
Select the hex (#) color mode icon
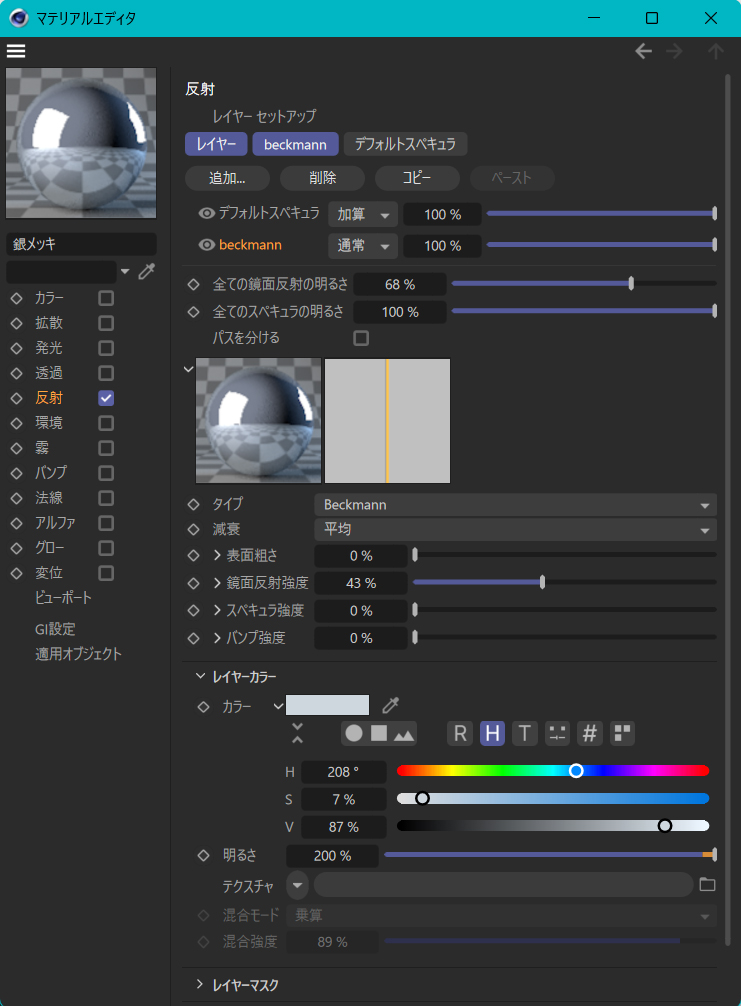(x=590, y=733)
